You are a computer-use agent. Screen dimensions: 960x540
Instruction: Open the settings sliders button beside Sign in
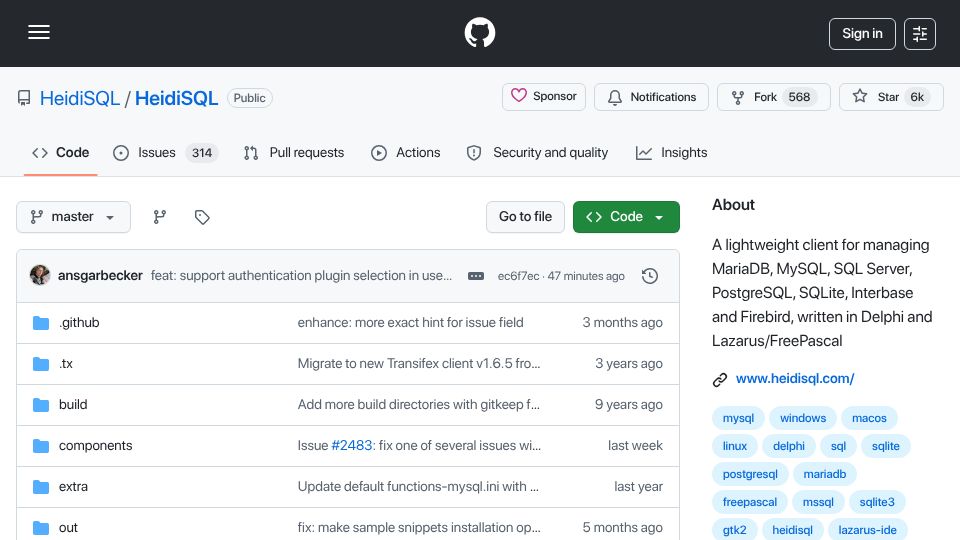(920, 34)
